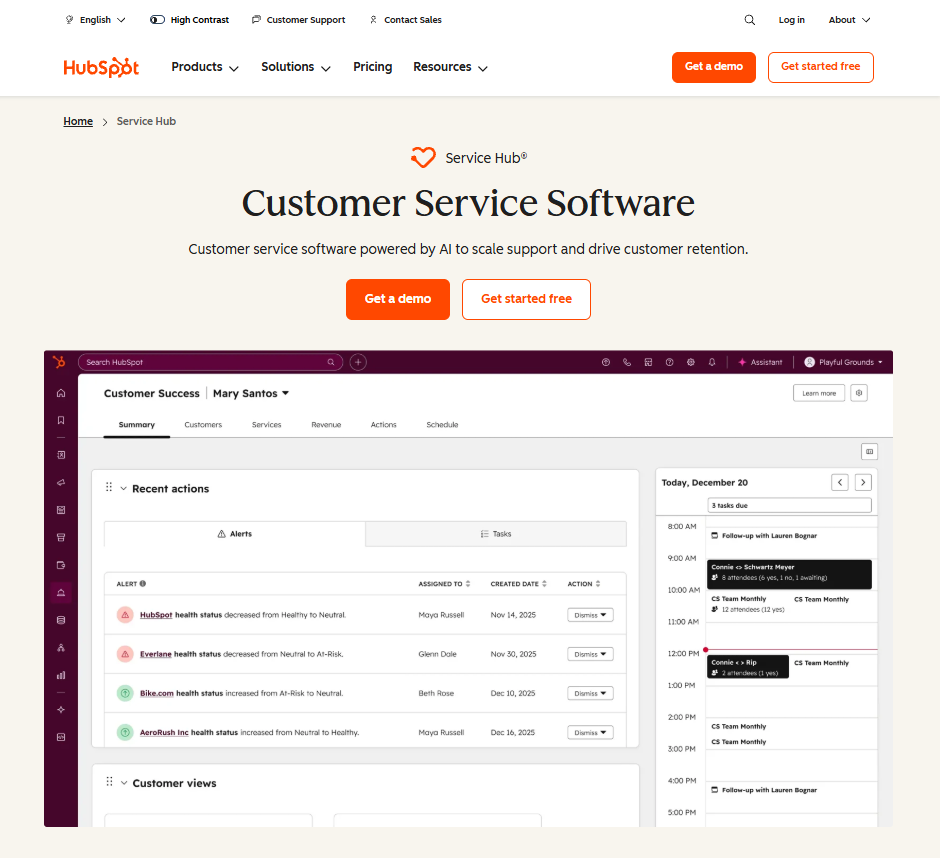Open the English language dropdown
The width and height of the screenshot is (940, 858).
click(x=96, y=20)
